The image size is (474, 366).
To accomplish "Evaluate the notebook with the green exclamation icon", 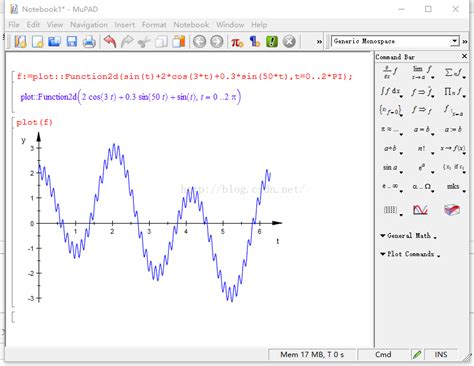I will tap(272, 42).
